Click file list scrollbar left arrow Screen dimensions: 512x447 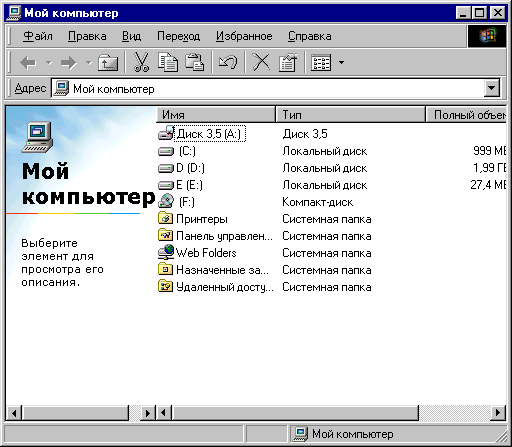click(x=163, y=413)
